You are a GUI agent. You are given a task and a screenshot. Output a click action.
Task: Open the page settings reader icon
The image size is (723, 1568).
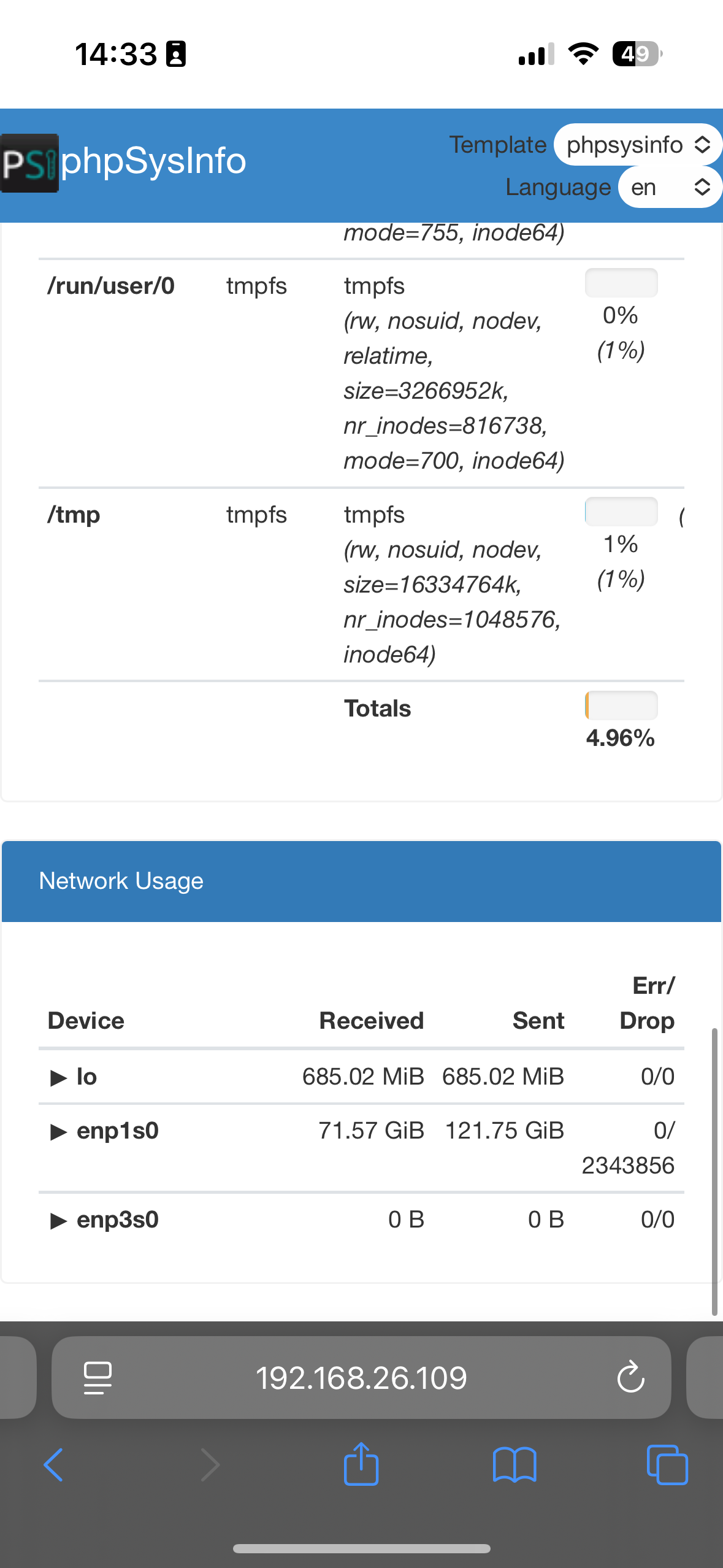(98, 1378)
